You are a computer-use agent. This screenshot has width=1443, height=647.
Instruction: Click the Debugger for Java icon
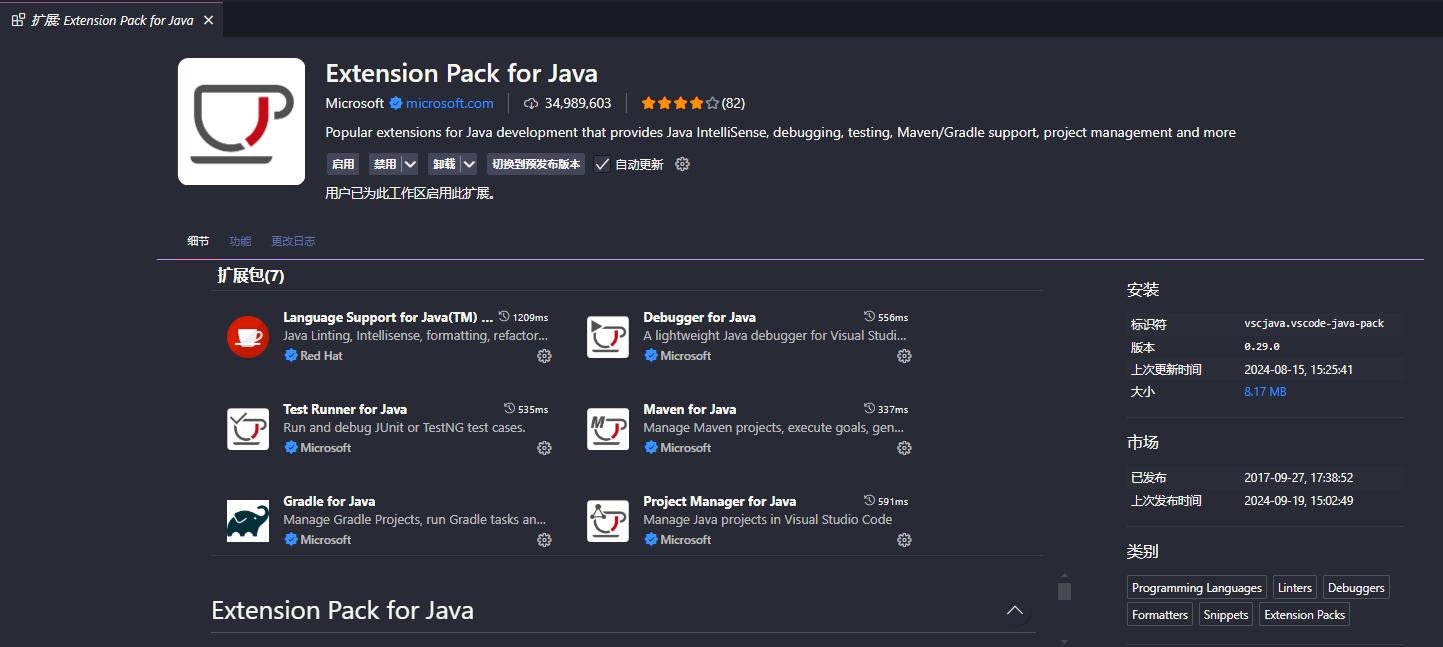click(608, 337)
